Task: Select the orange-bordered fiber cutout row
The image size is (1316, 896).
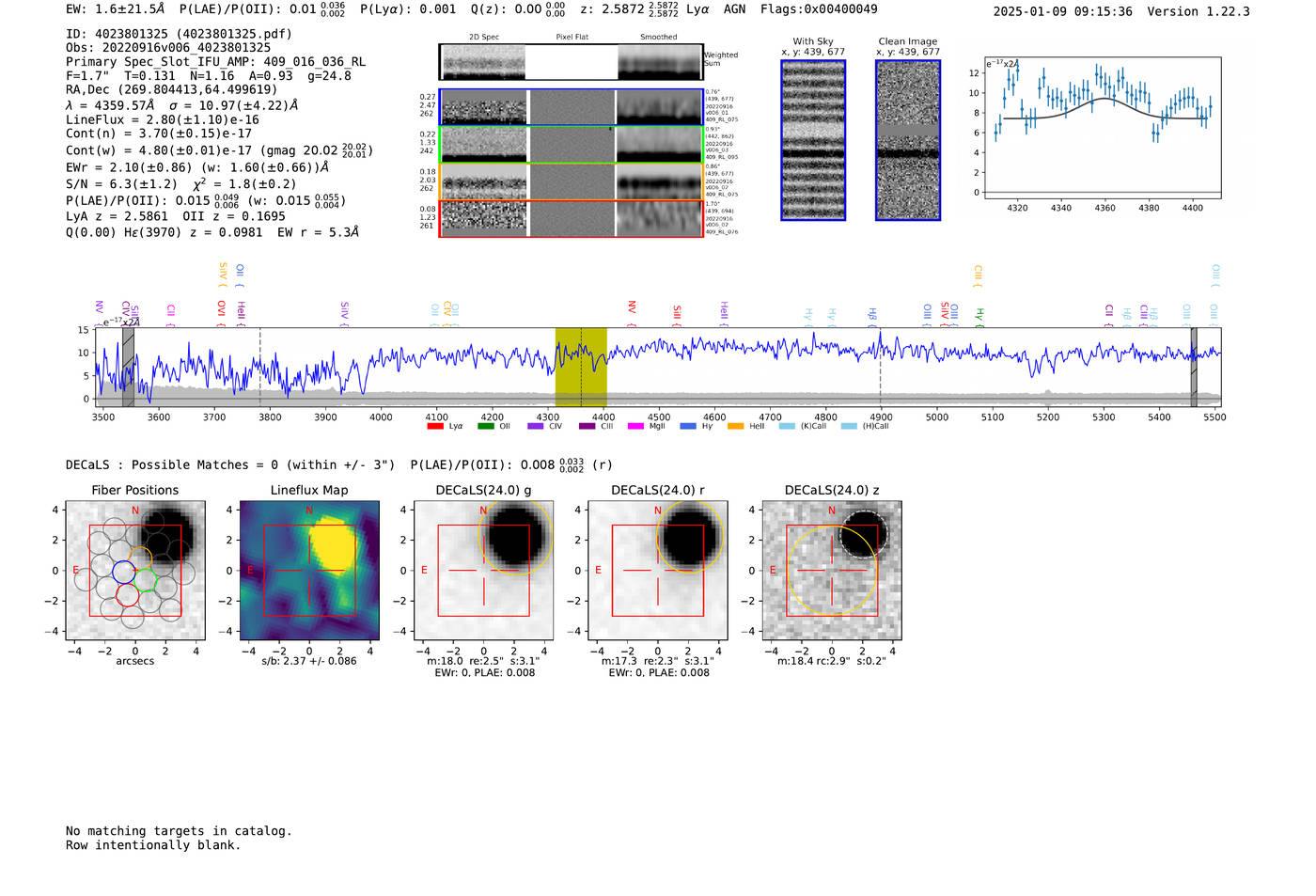Action: point(571,181)
